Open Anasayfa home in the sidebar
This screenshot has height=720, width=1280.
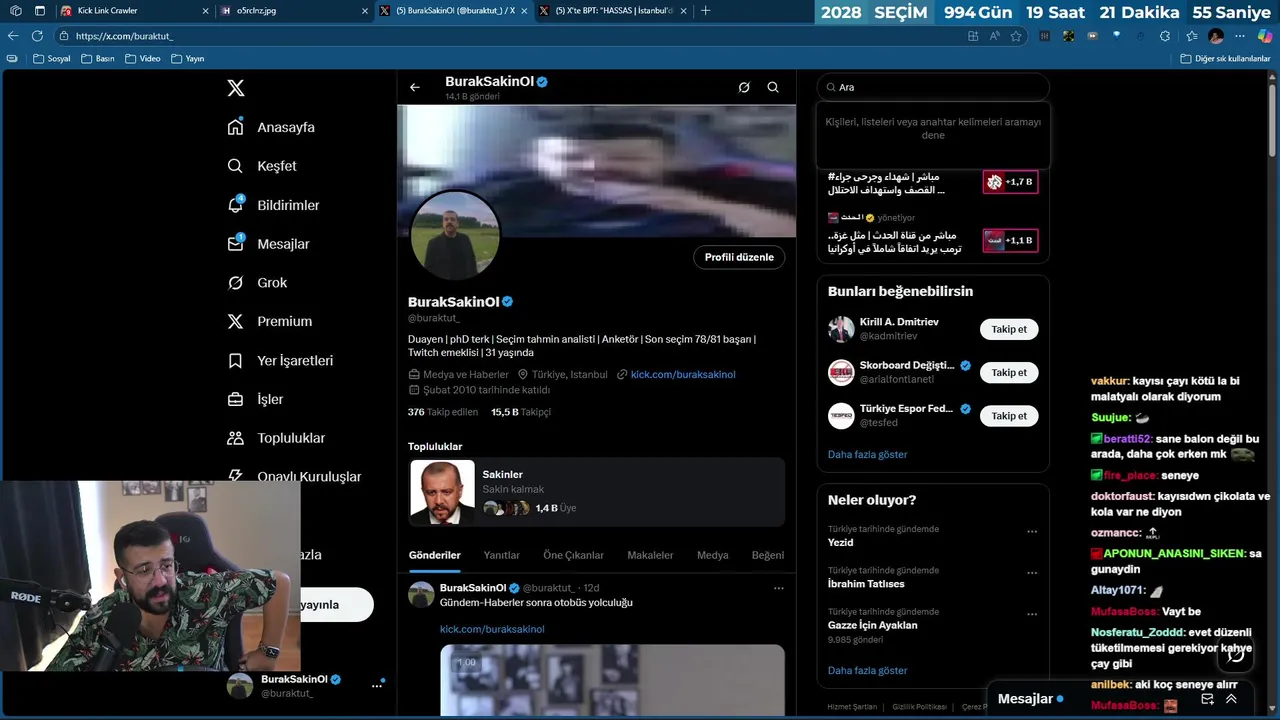[271, 127]
